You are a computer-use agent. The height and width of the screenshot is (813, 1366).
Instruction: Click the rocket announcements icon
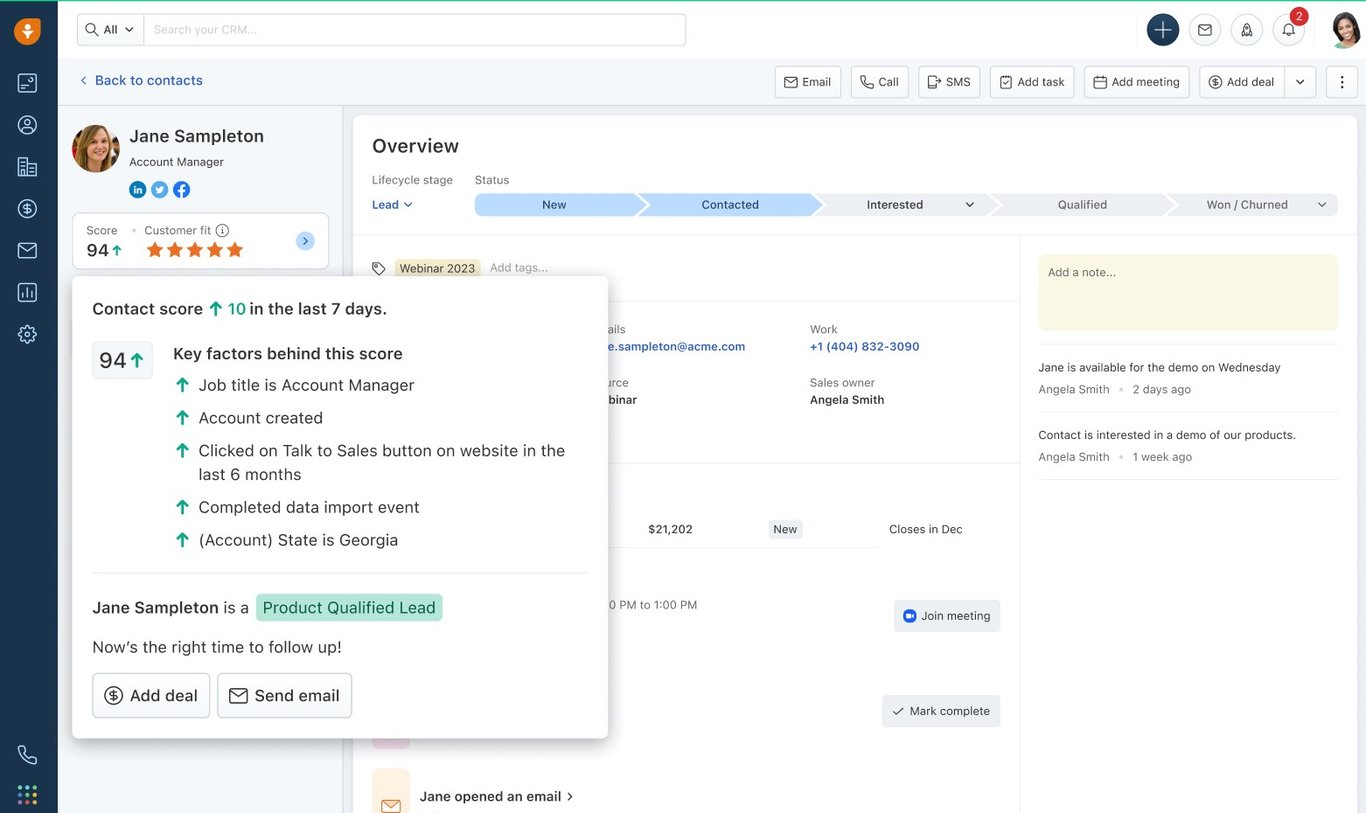pos(1246,29)
